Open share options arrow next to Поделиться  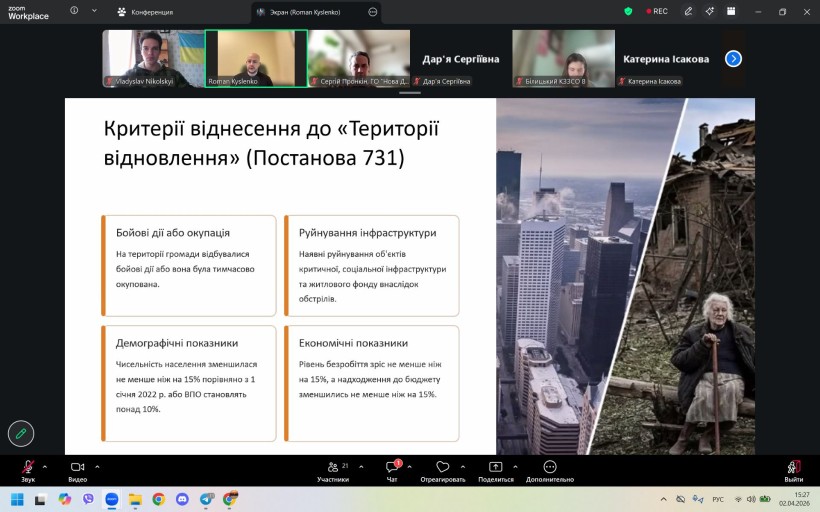[x=515, y=467]
